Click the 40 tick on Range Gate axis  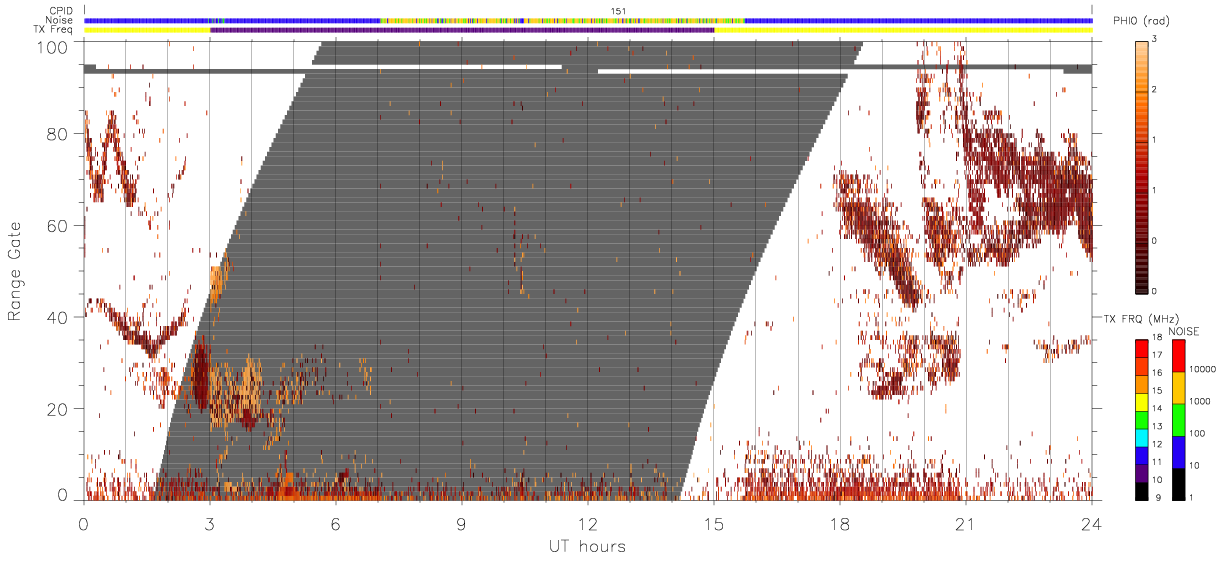click(57, 317)
